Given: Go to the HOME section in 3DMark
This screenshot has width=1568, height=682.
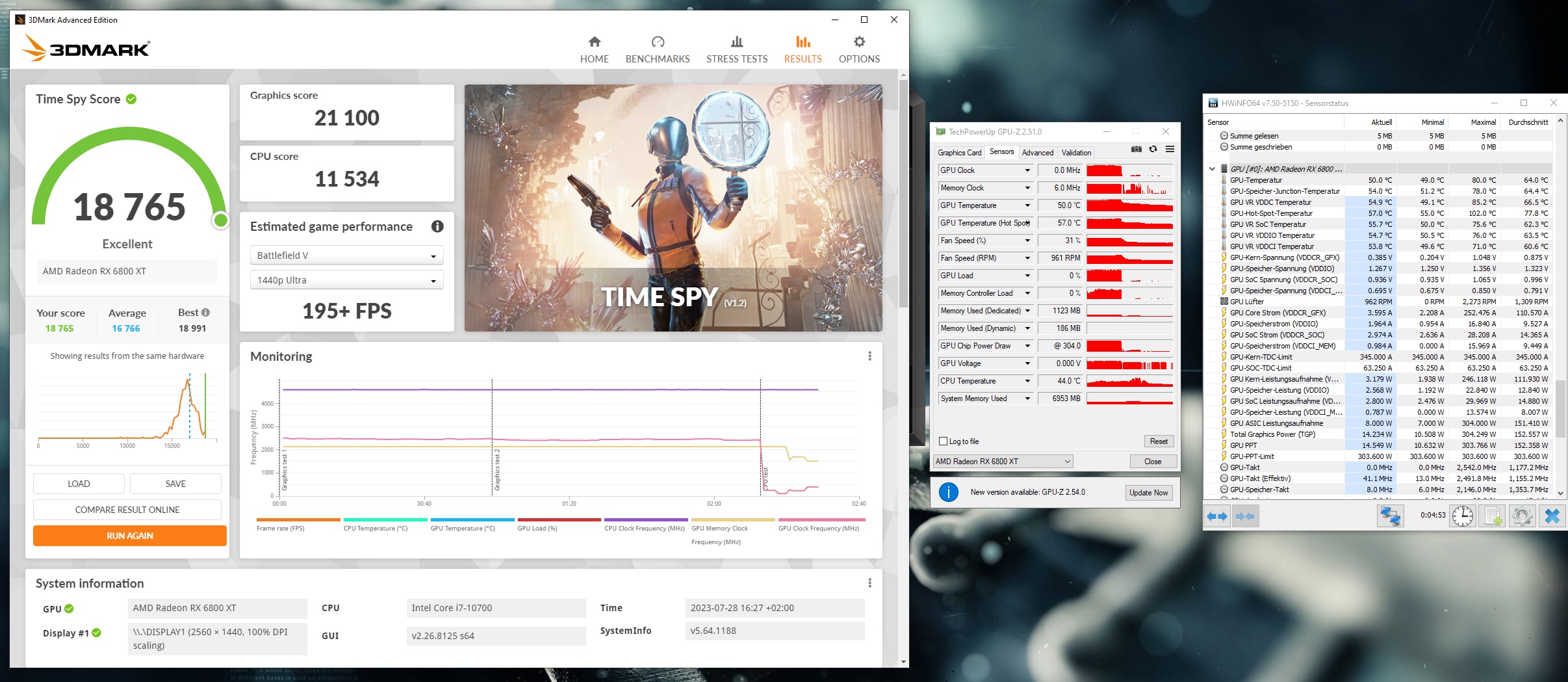Looking at the screenshot, I should tap(594, 50).
